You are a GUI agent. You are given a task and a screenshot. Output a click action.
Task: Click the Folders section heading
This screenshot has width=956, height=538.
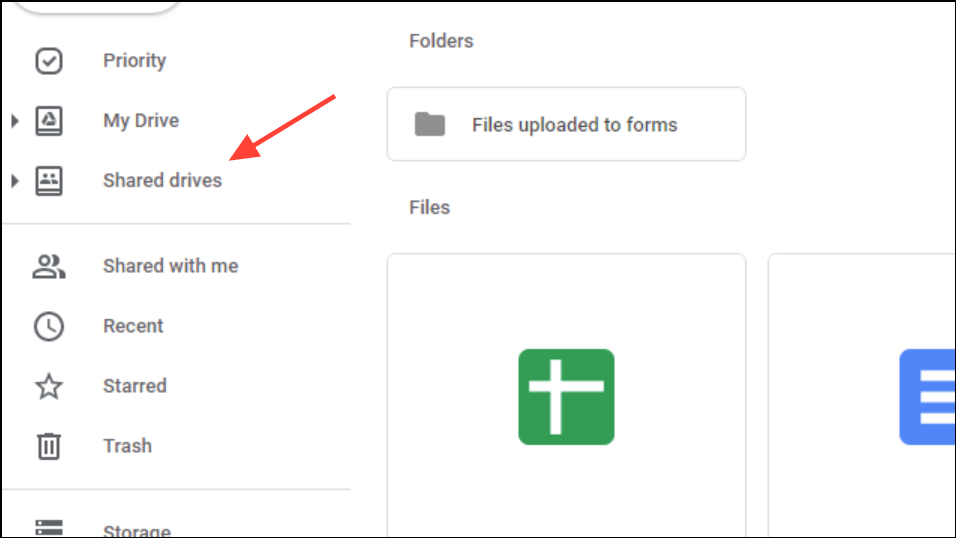click(441, 41)
